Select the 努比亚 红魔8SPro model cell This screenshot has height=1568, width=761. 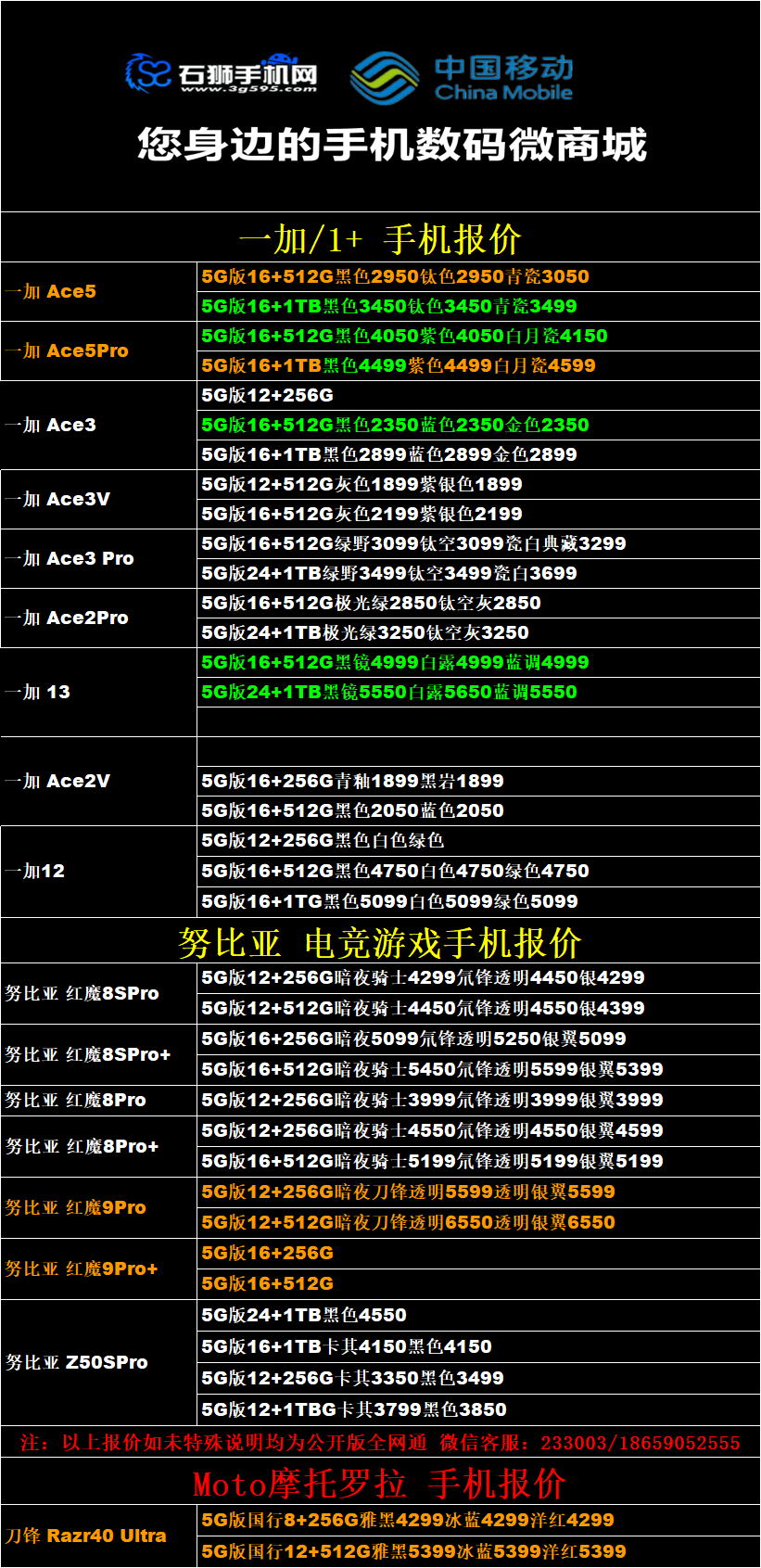click(98, 993)
